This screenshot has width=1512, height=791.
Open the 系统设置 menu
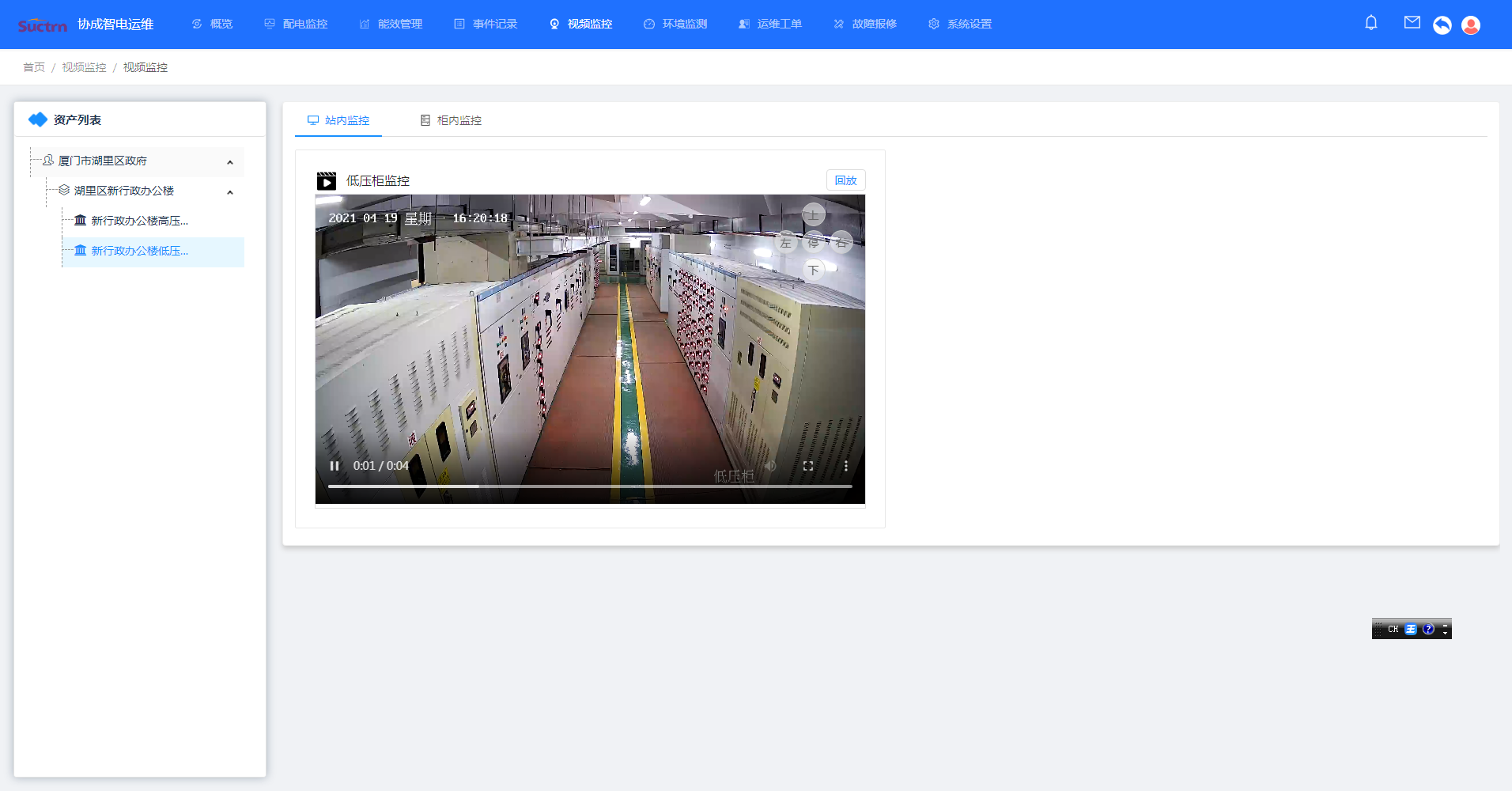pyautogui.click(x=960, y=25)
